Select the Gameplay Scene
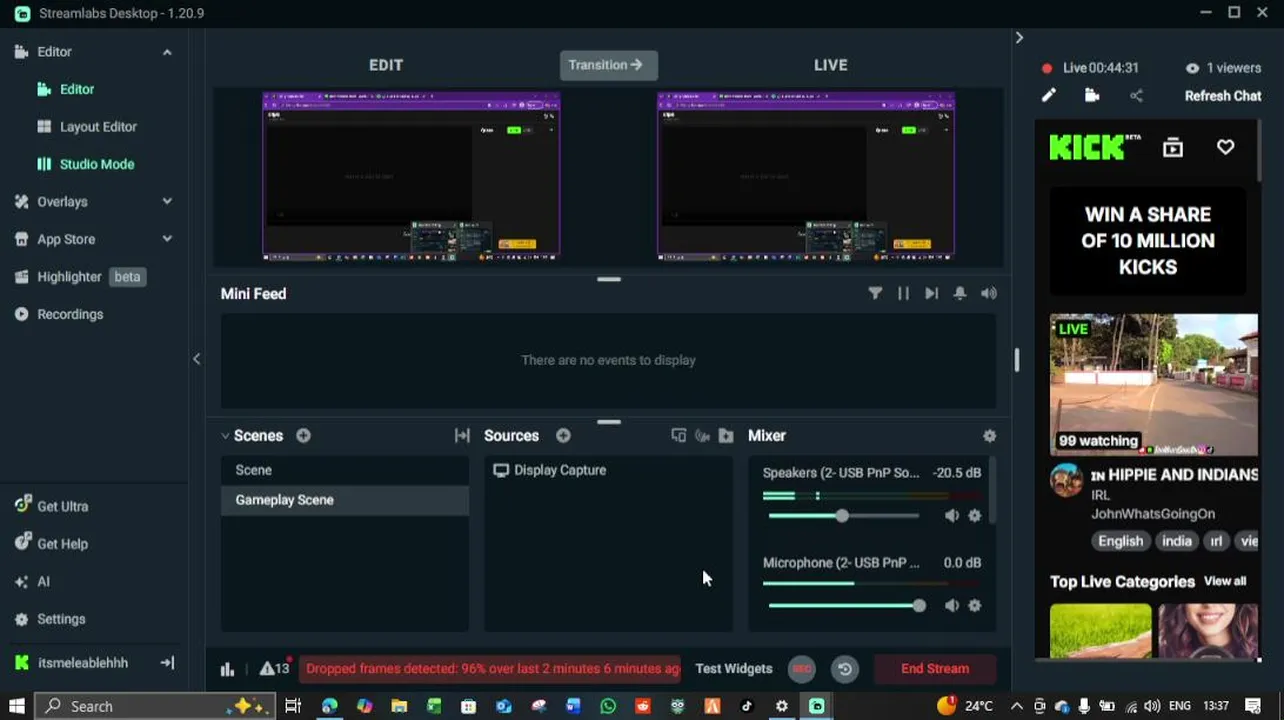 [x=345, y=500]
